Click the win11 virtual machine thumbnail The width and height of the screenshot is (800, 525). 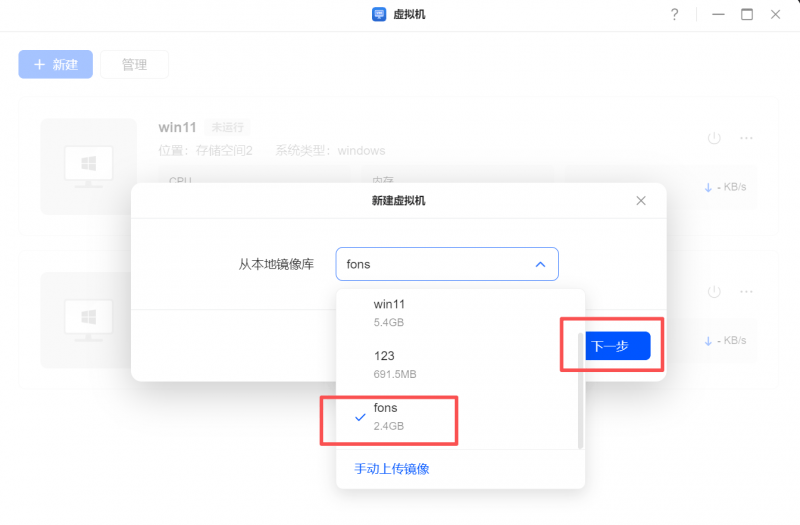click(88, 165)
